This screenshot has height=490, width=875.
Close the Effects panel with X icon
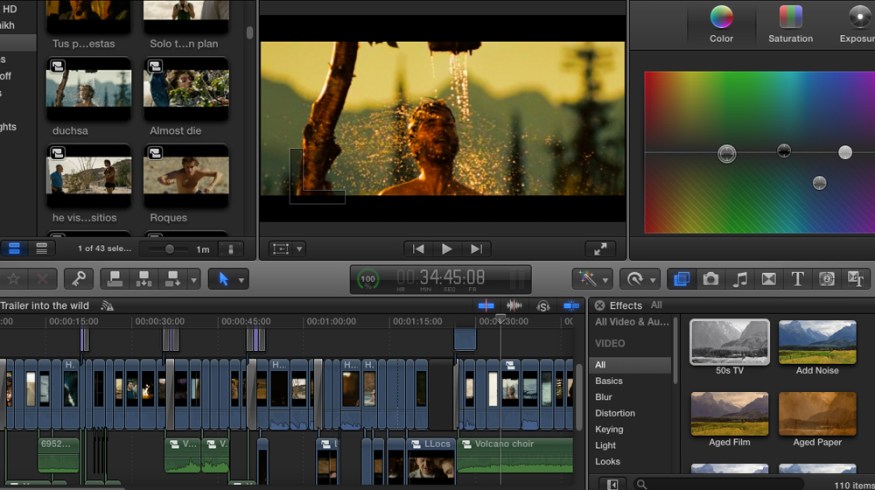599,305
